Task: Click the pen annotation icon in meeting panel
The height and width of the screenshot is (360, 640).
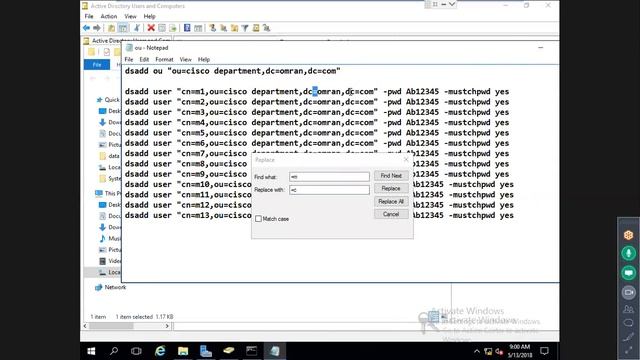Action: pyautogui.click(x=629, y=338)
